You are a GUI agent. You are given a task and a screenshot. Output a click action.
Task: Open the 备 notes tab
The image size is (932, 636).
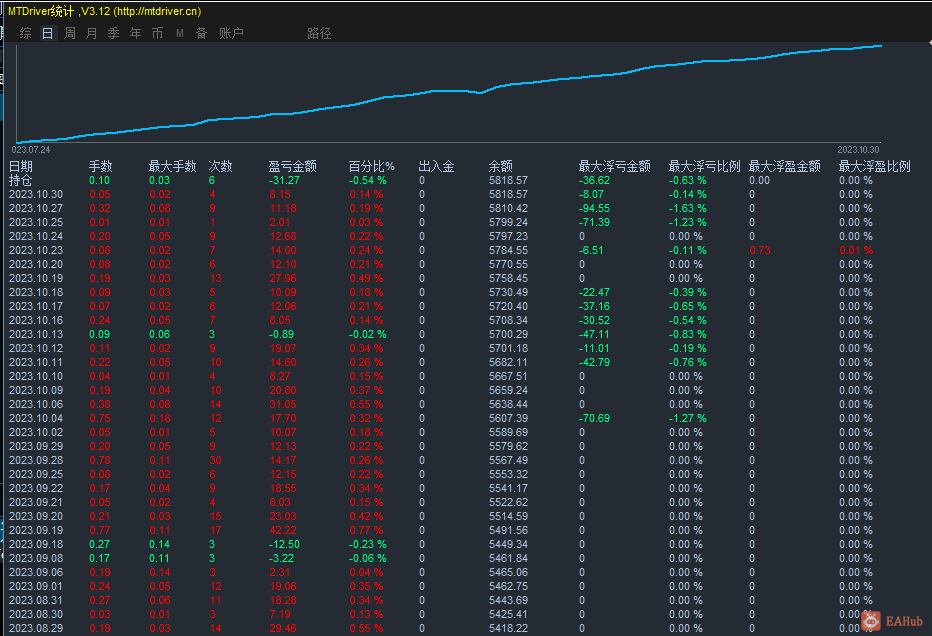[x=201, y=33]
